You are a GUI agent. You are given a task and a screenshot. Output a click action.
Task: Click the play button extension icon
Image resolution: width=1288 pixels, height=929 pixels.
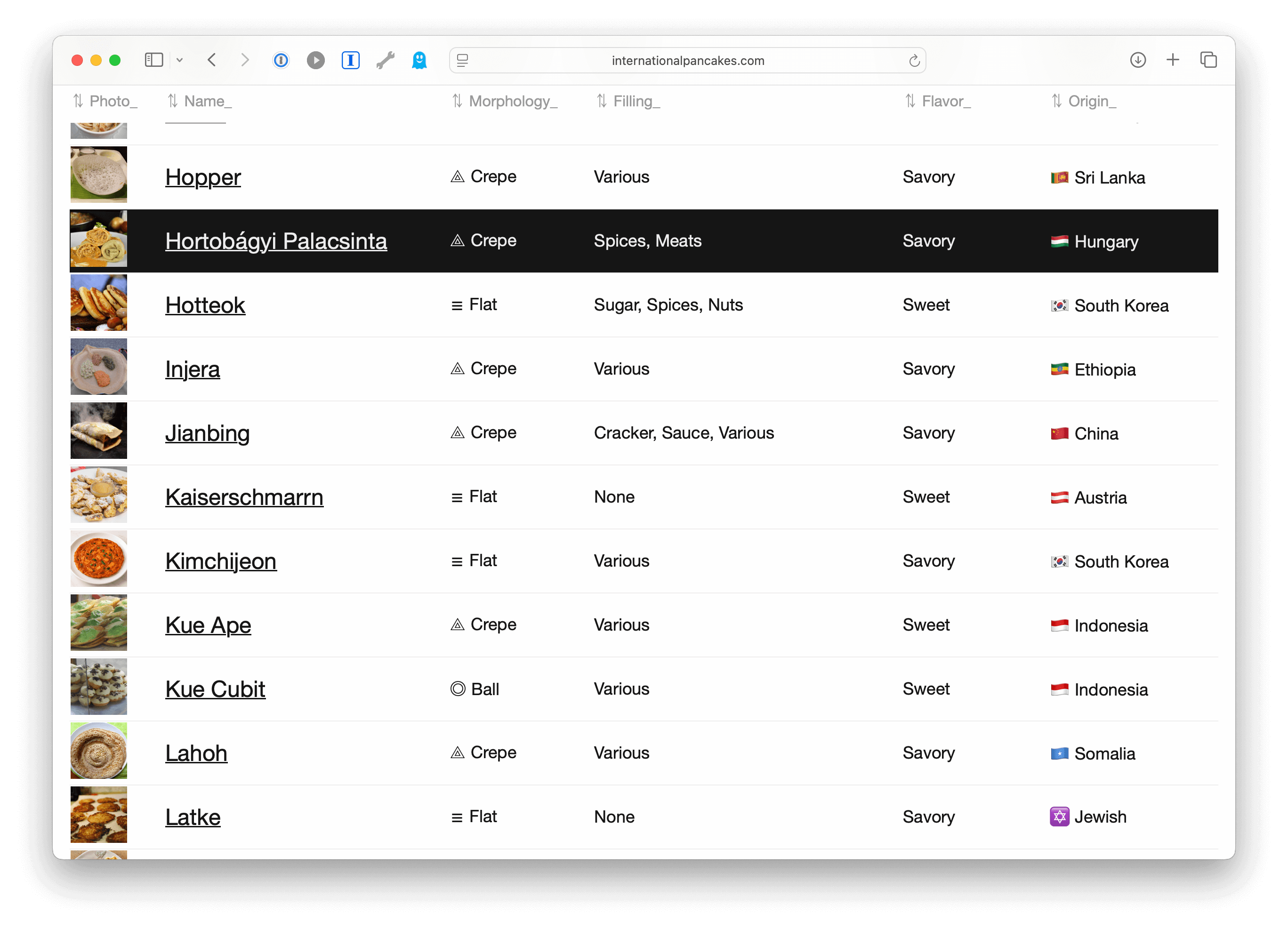pos(316,60)
